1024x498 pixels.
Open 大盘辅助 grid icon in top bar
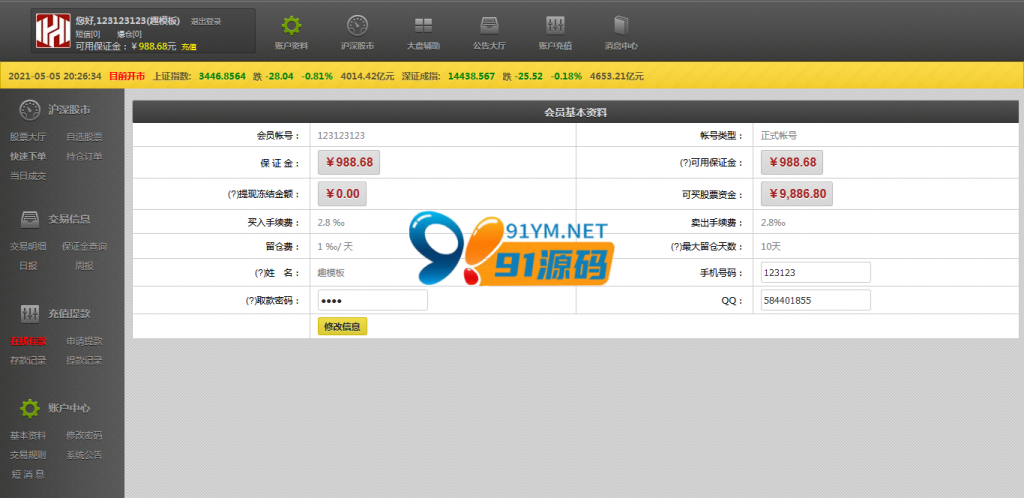point(423,25)
